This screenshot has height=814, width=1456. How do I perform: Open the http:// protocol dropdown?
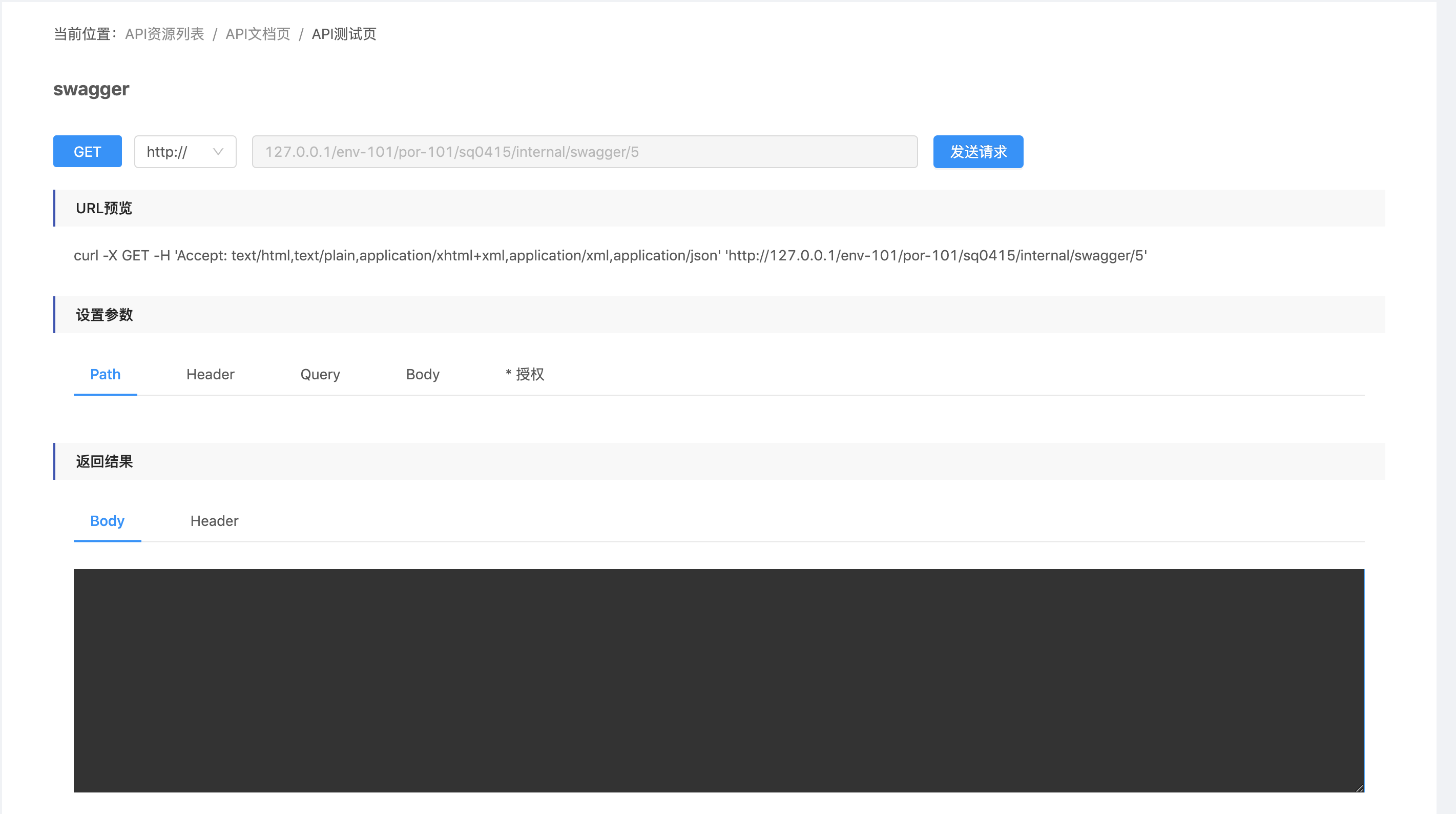click(x=175, y=152)
